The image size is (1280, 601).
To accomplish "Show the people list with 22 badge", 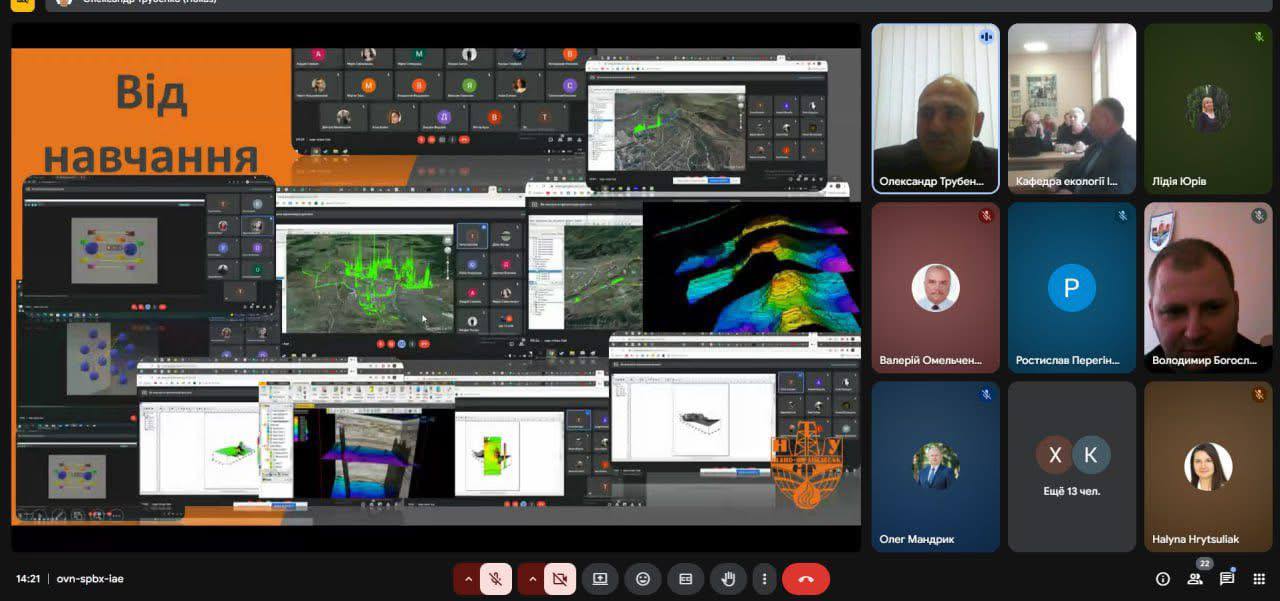I will 1195,578.
